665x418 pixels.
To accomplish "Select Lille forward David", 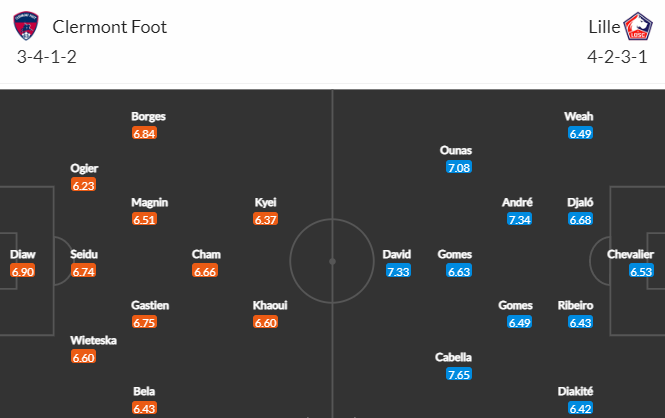I will pyautogui.click(x=397, y=254).
